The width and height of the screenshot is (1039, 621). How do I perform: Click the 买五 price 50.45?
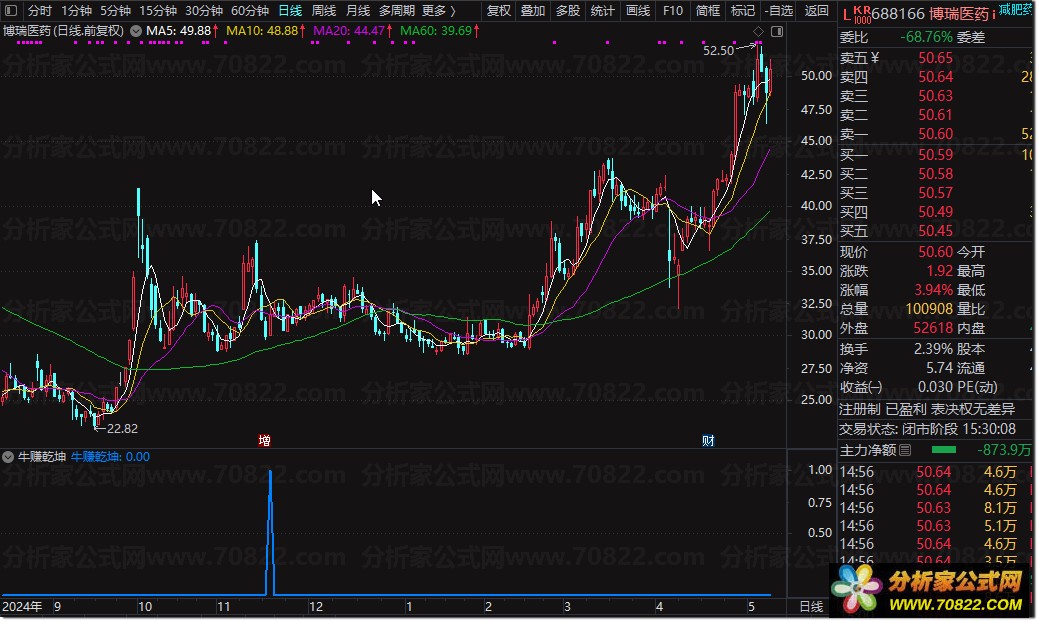[x=935, y=231]
